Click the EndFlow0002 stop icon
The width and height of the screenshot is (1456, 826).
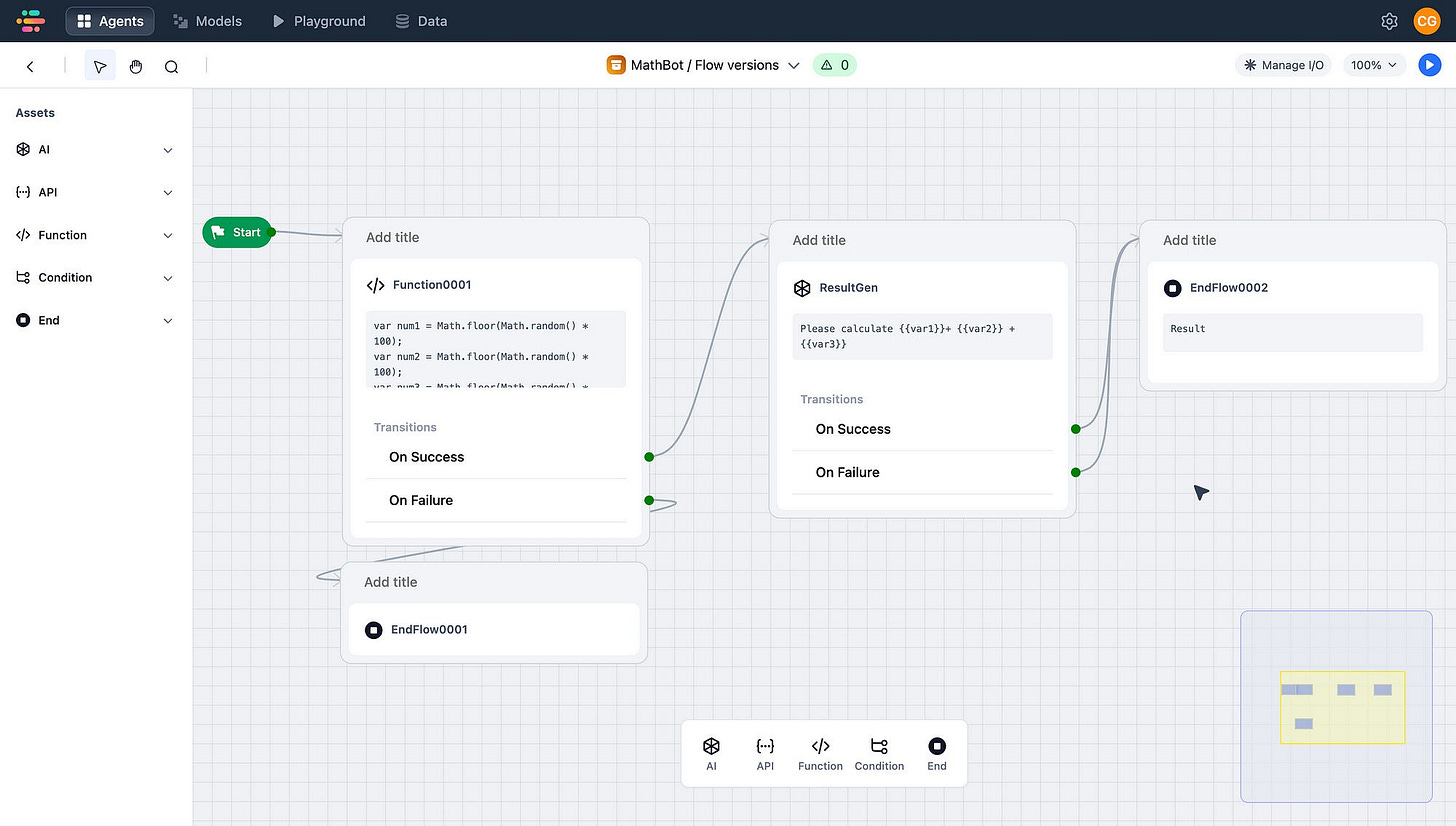[x=1173, y=288]
